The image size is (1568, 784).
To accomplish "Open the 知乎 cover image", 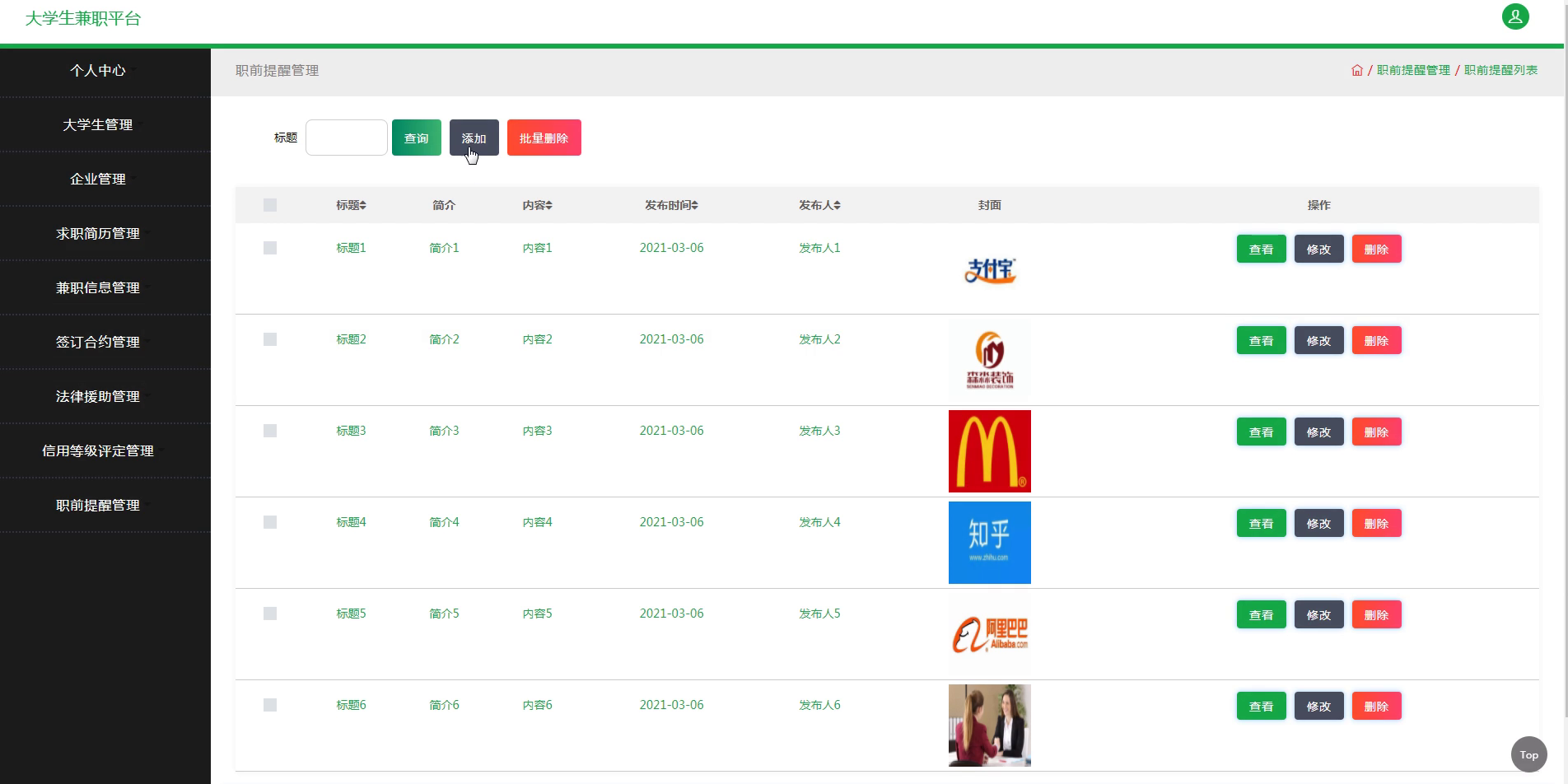I will 990,543.
